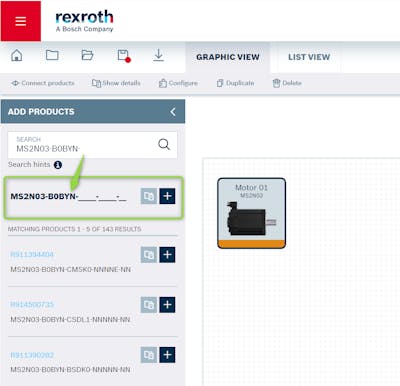Image resolution: width=400 pixels, height=386 pixels.
Task: Show details for MS2N03-B0BYN-CMSK0-NNNNE-NN
Action: click(149, 255)
